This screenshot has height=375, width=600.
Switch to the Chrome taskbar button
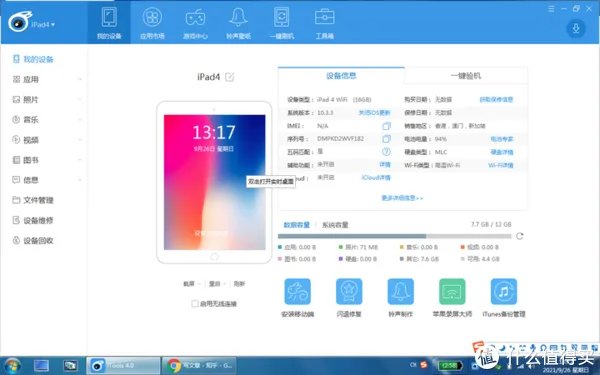coord(199,365)
